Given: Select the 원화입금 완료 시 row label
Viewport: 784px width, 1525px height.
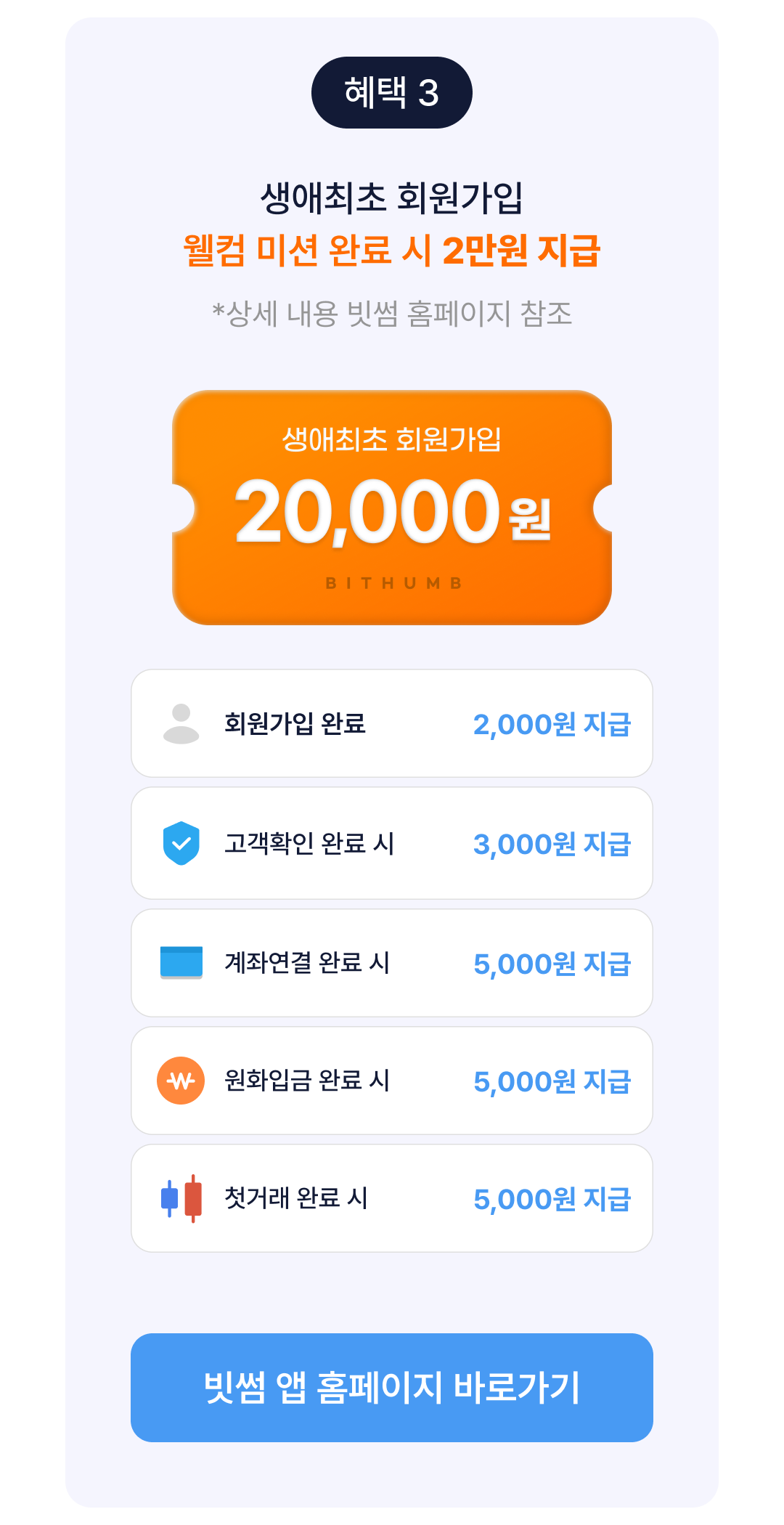Looking at the screenshot, I should (x=307, y=1081).
